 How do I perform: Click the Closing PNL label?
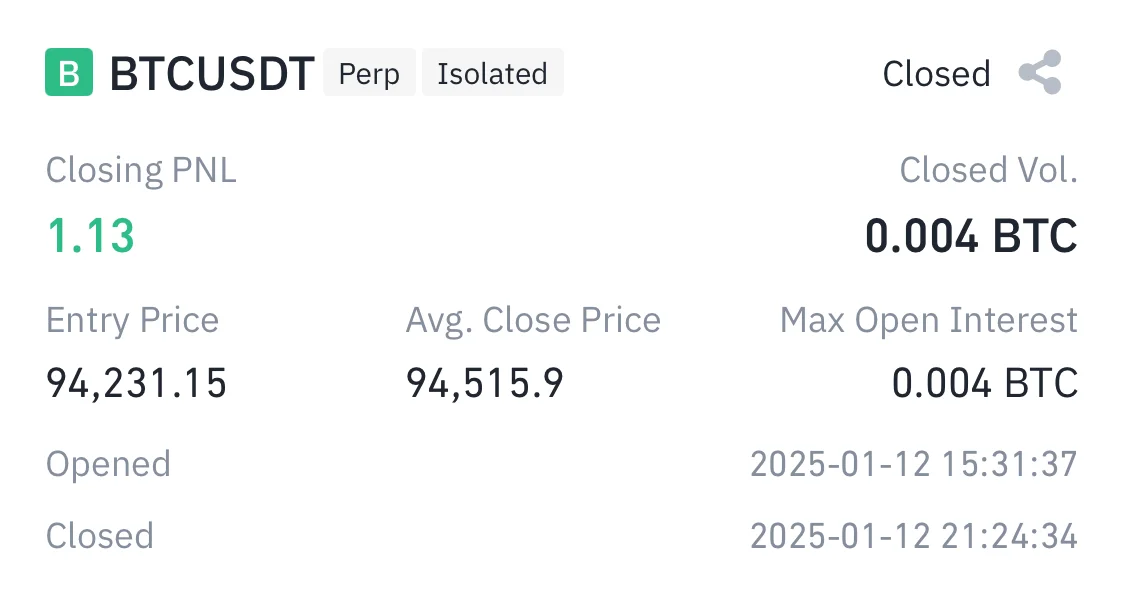(x=141, y=171)
